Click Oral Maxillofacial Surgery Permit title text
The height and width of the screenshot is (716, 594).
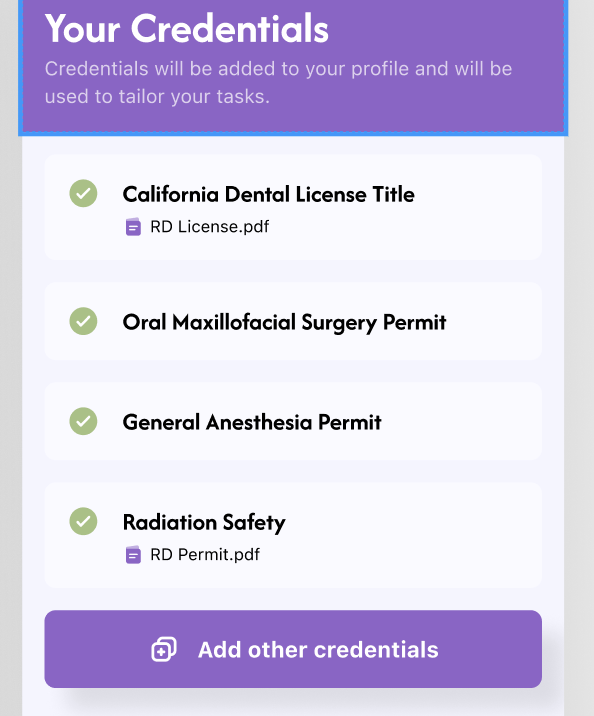click(x=284, y=322)
